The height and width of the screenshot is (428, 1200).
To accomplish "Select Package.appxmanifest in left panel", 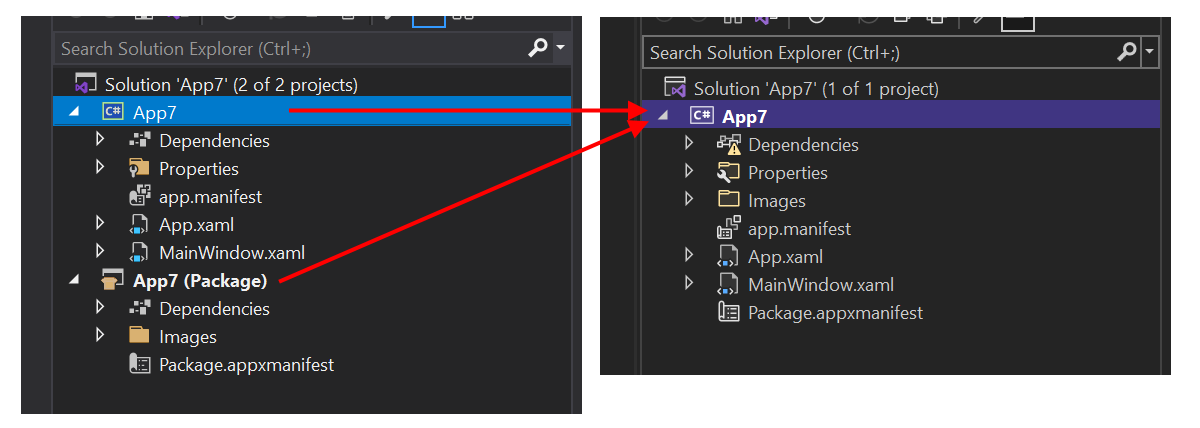I will tap(246, 365).
